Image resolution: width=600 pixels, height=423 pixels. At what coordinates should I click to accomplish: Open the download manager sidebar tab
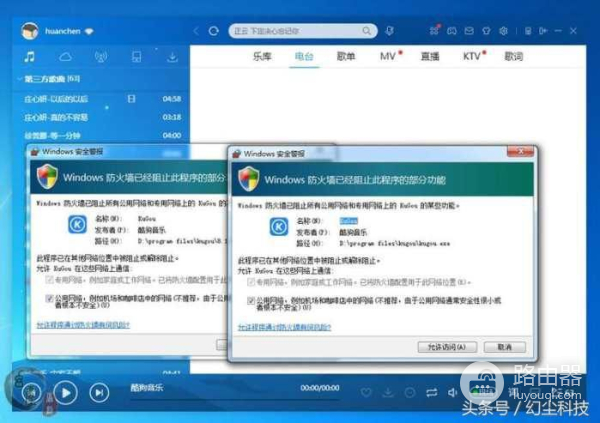[x=172, y=57]
